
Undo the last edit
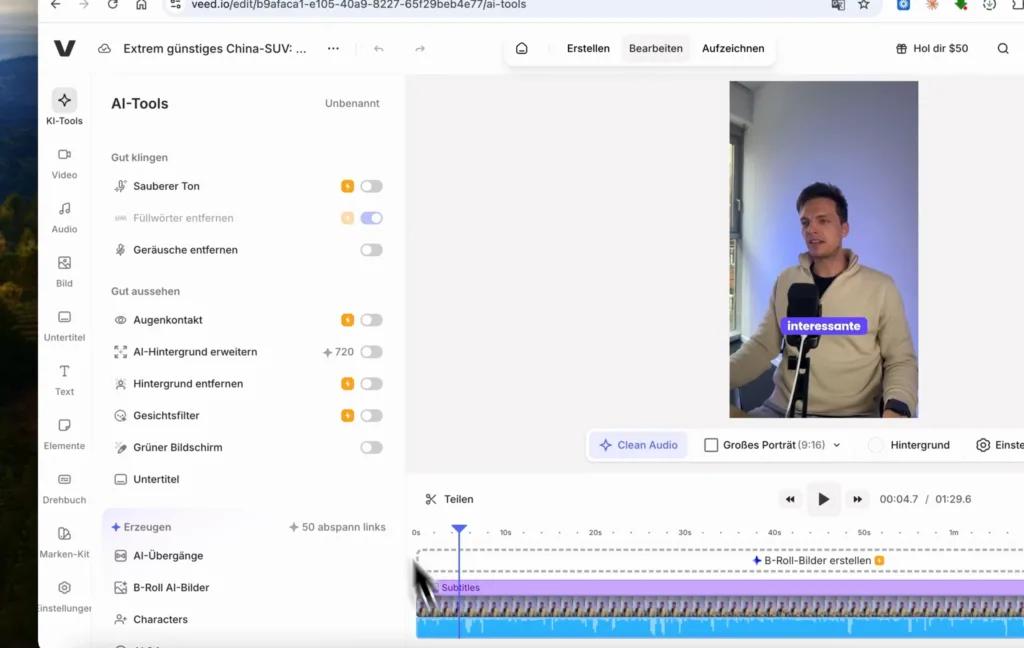379,48
